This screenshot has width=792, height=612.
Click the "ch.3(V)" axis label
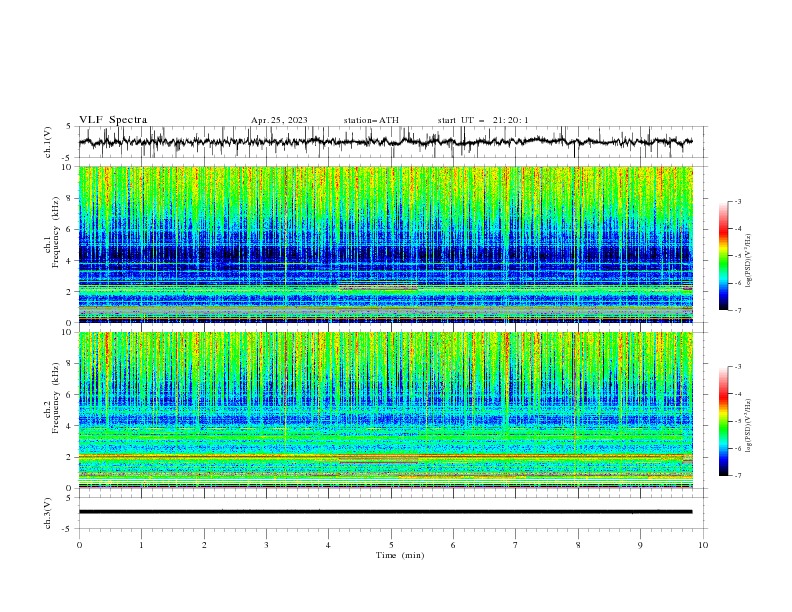(x=48, y=513)
